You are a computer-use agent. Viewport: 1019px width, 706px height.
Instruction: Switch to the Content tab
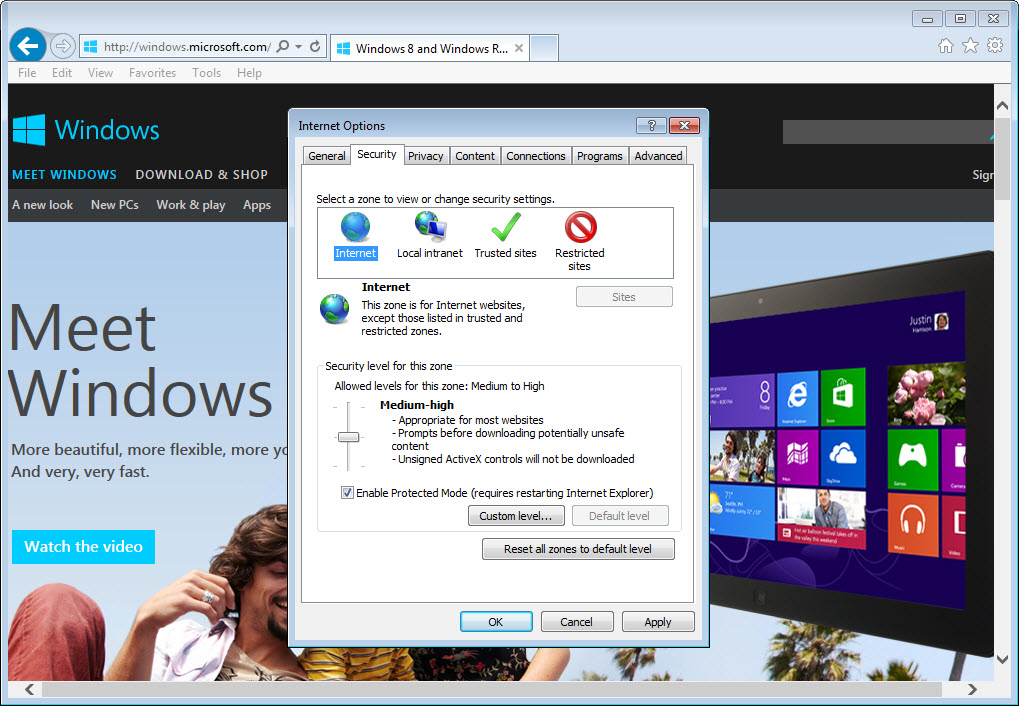tap(474, 156)
